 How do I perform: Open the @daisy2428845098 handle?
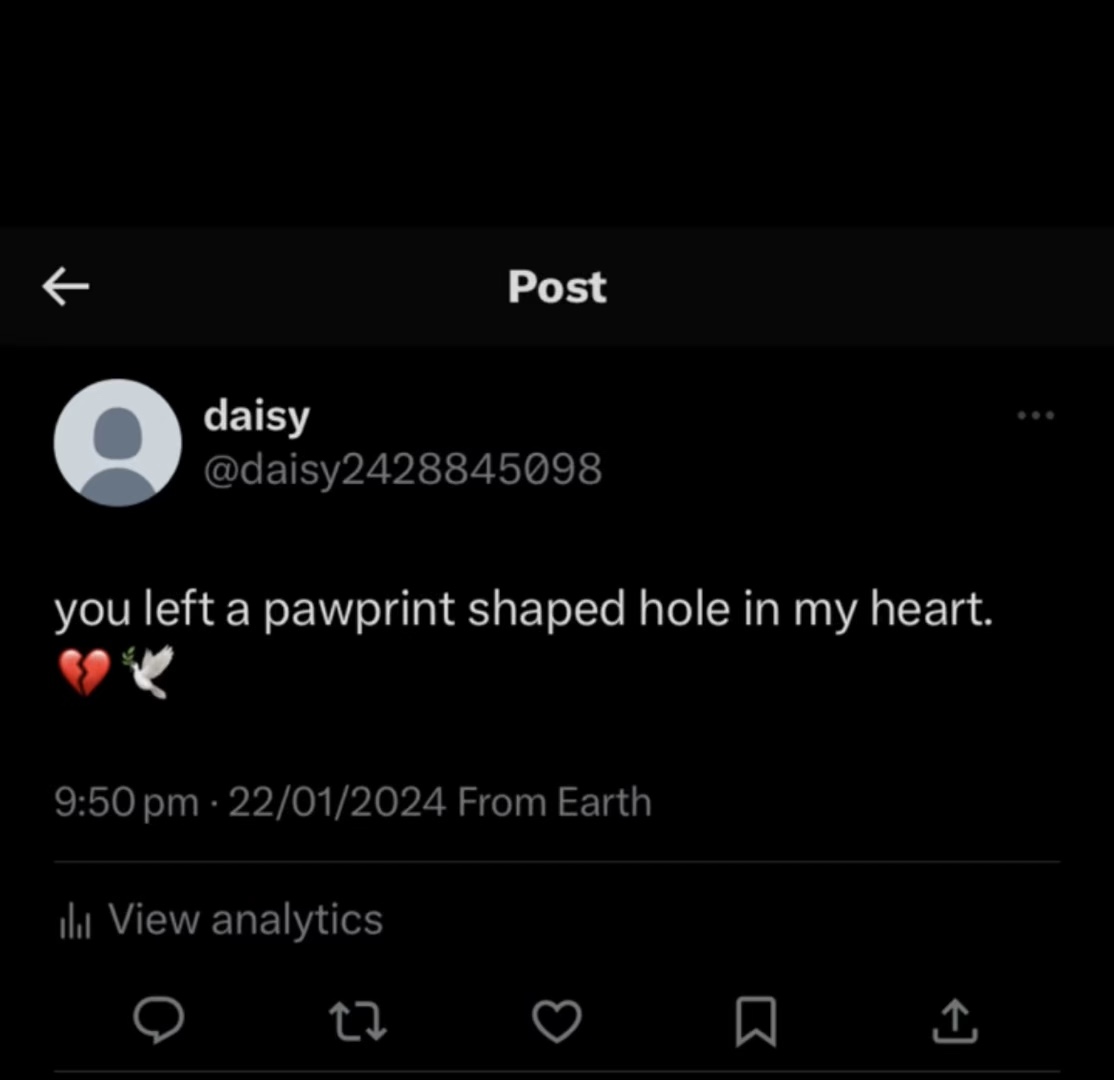coord(402,467)
